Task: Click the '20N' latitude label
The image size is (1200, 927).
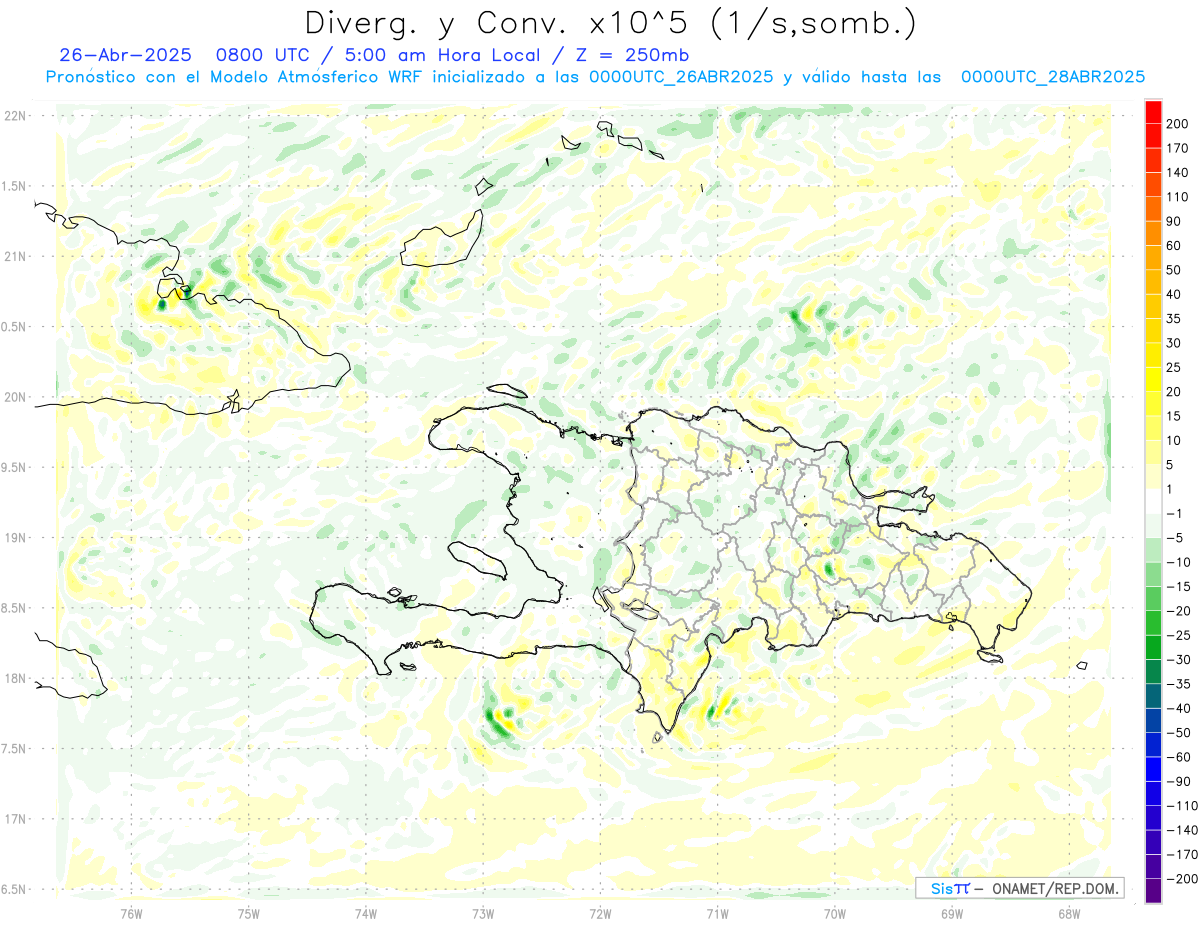Action: coord(16,397)
